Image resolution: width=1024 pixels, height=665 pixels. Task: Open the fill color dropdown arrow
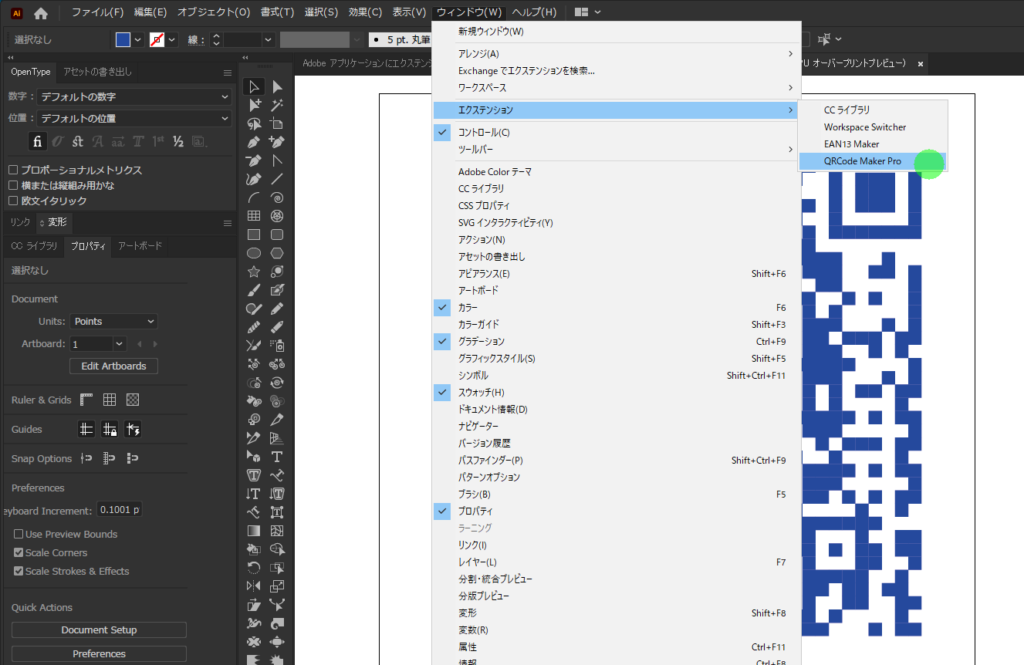coord(137,40)
